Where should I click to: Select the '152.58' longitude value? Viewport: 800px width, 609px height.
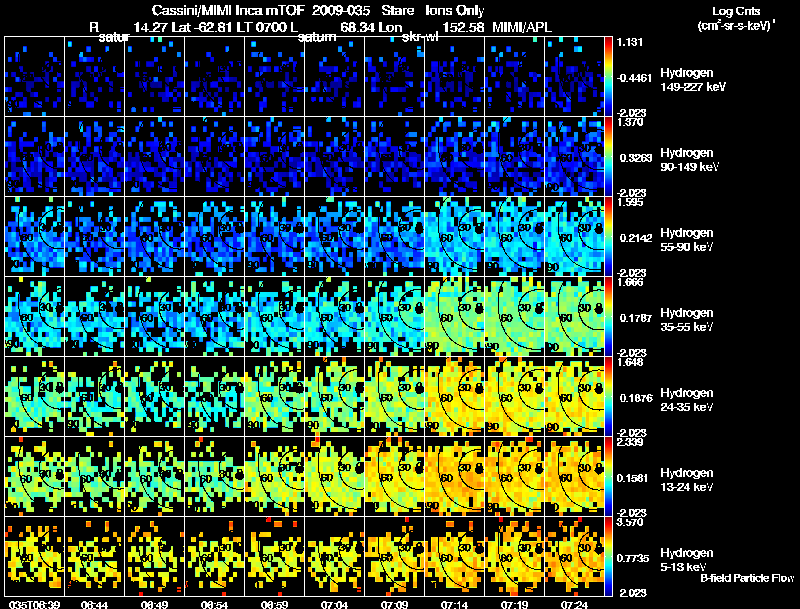[x=463, y=27]
